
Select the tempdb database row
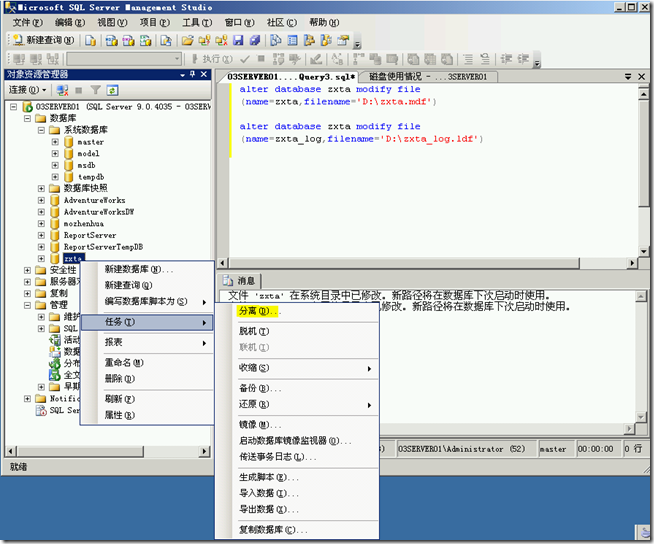91,177
